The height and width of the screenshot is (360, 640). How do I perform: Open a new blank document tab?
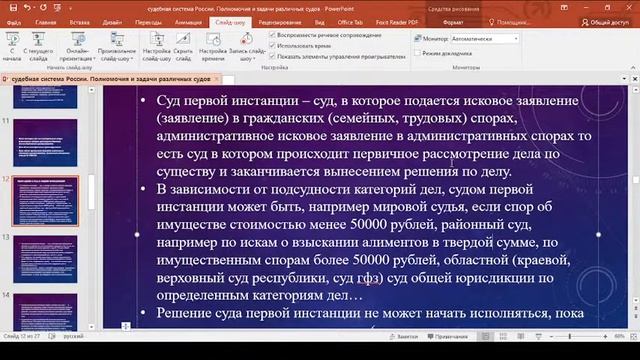[x=229, y=80]
